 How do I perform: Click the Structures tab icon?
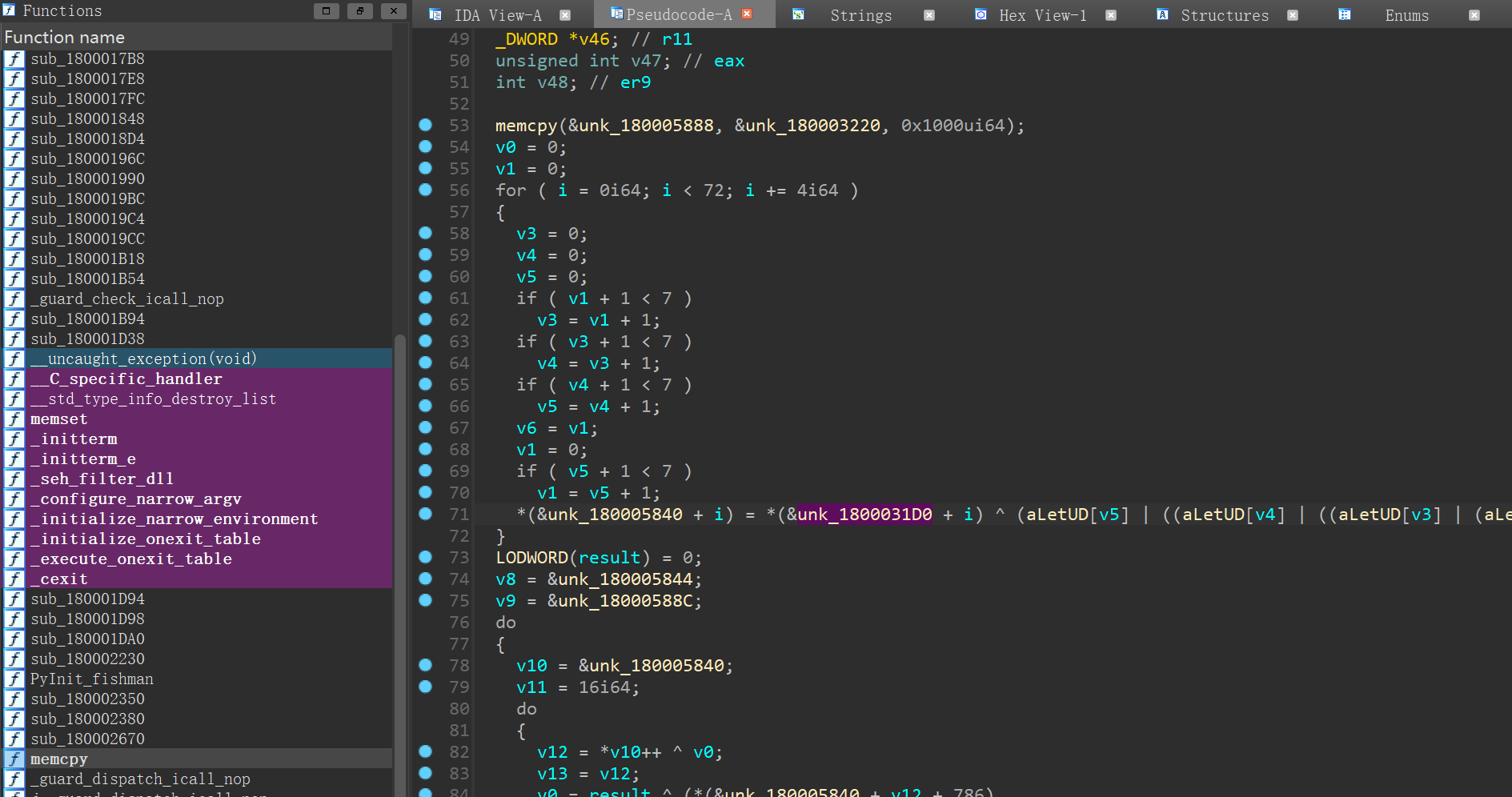pyautogui.click(x=1162, y=14)
